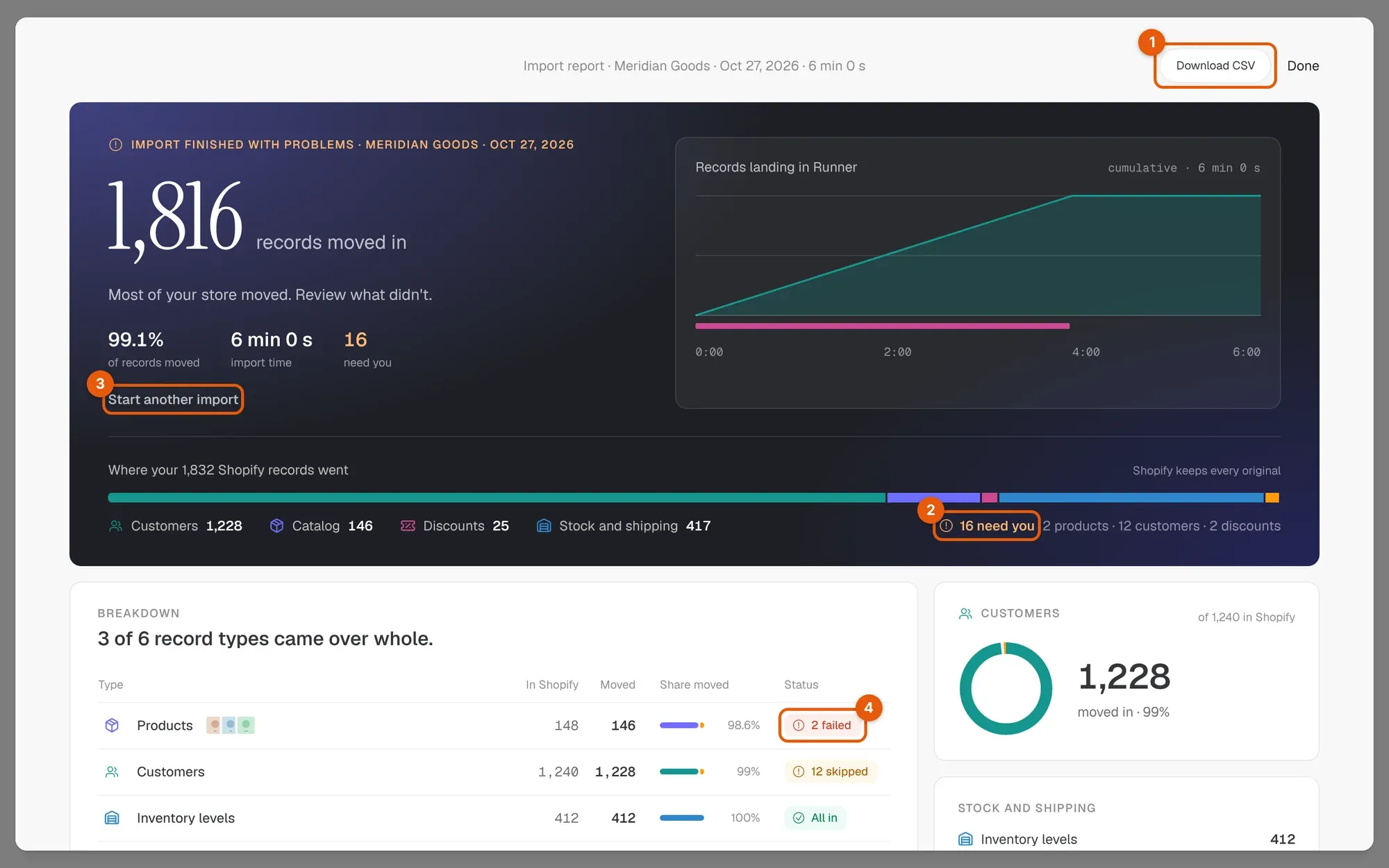Viewport: 1389px width, 868px height.
Task: Click the 2 products · 12 customers · 2 discounts text
Action: [1161, 526]
